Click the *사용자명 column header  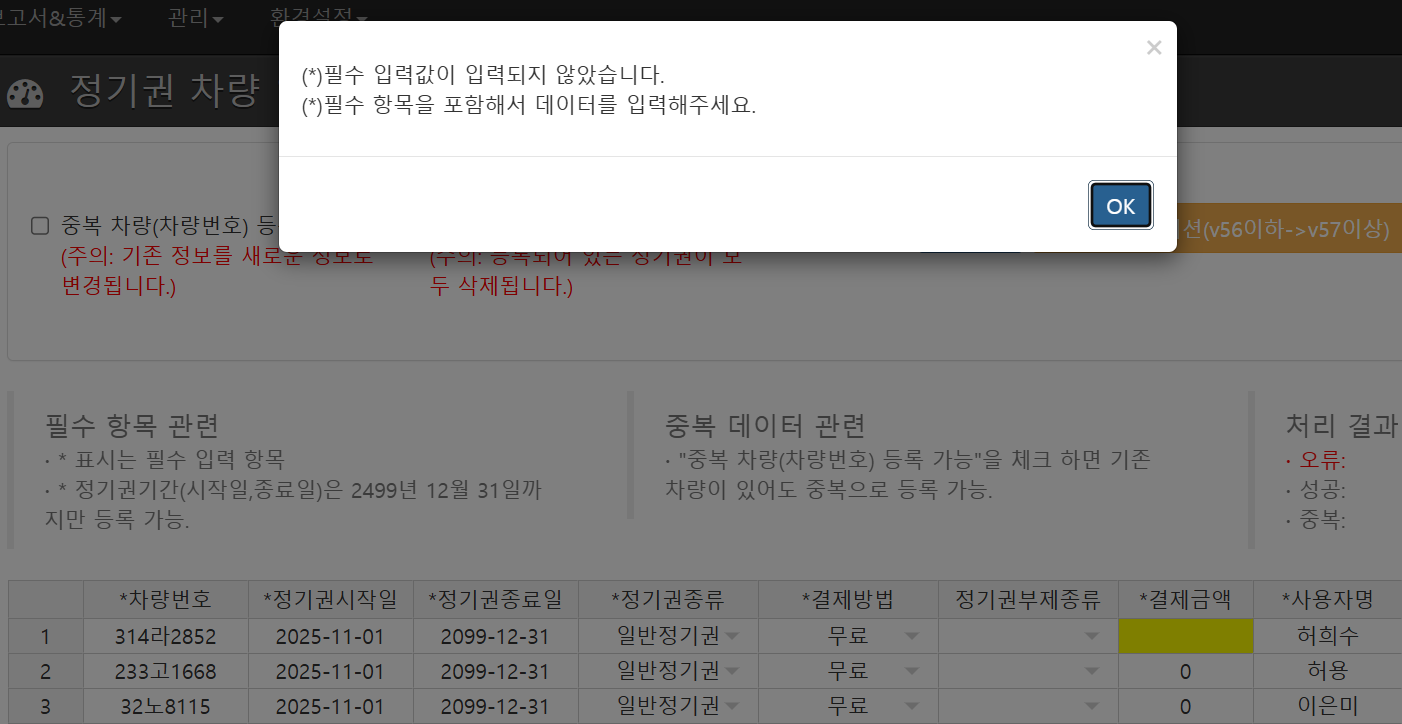(x=1328, y=600)
